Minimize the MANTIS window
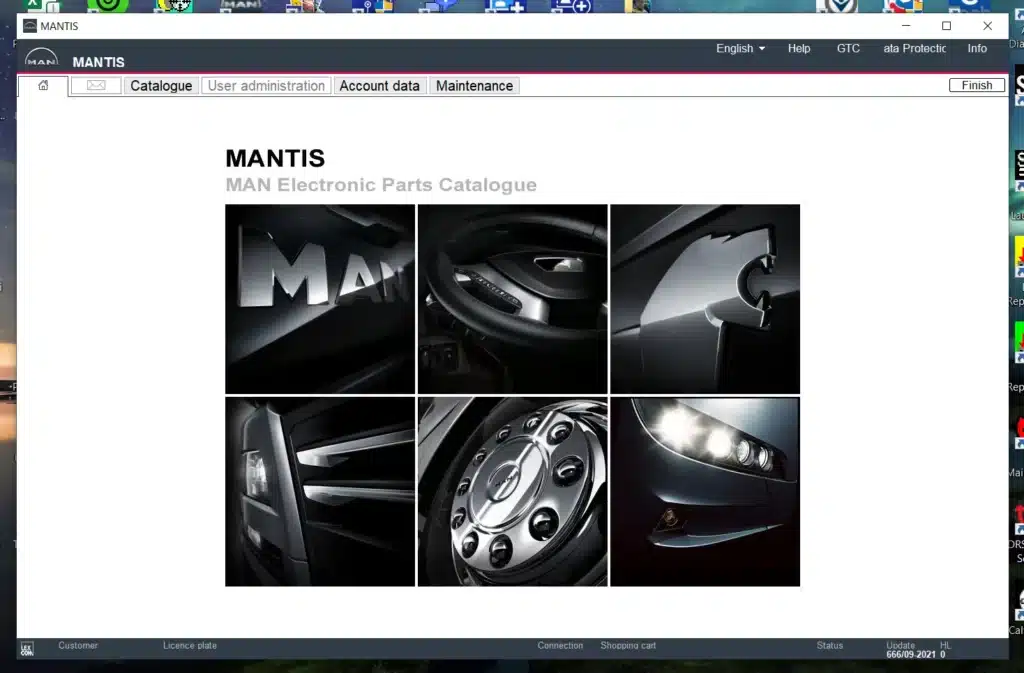 tap(906, 25)
